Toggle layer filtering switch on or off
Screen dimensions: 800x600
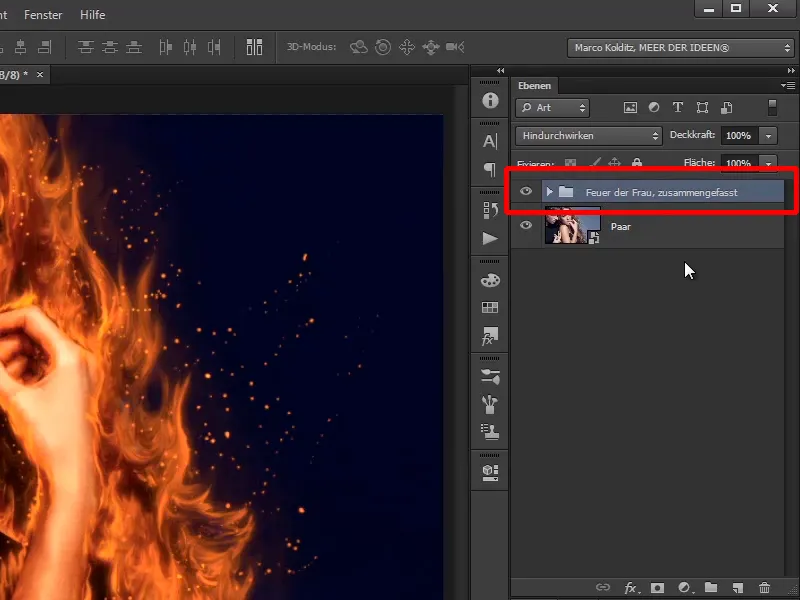coord(772,107)
